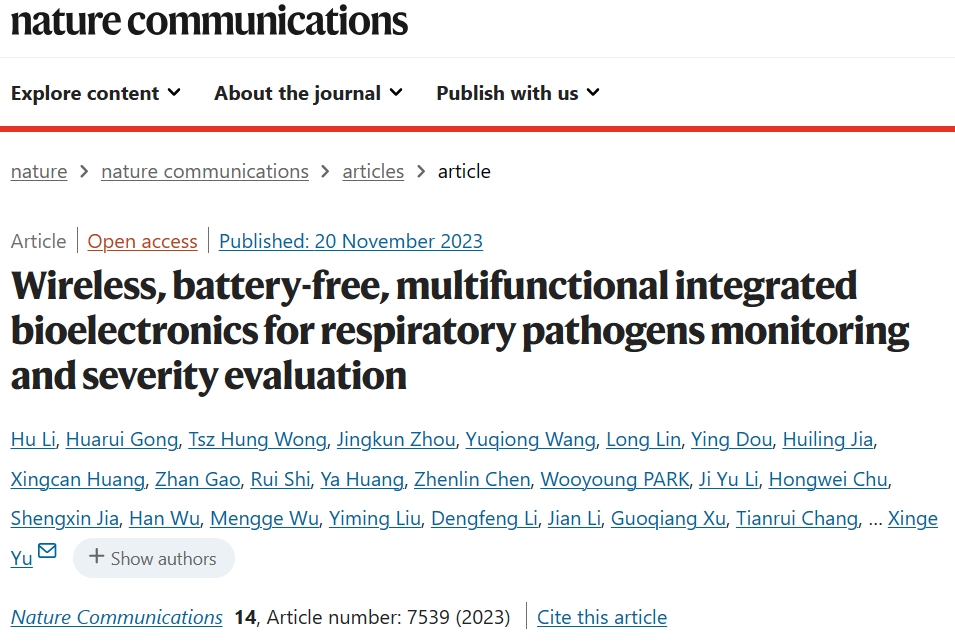The width and height of the screenshot is (955, 641).
Task: Click the nature communications logo
Action: 209,21
